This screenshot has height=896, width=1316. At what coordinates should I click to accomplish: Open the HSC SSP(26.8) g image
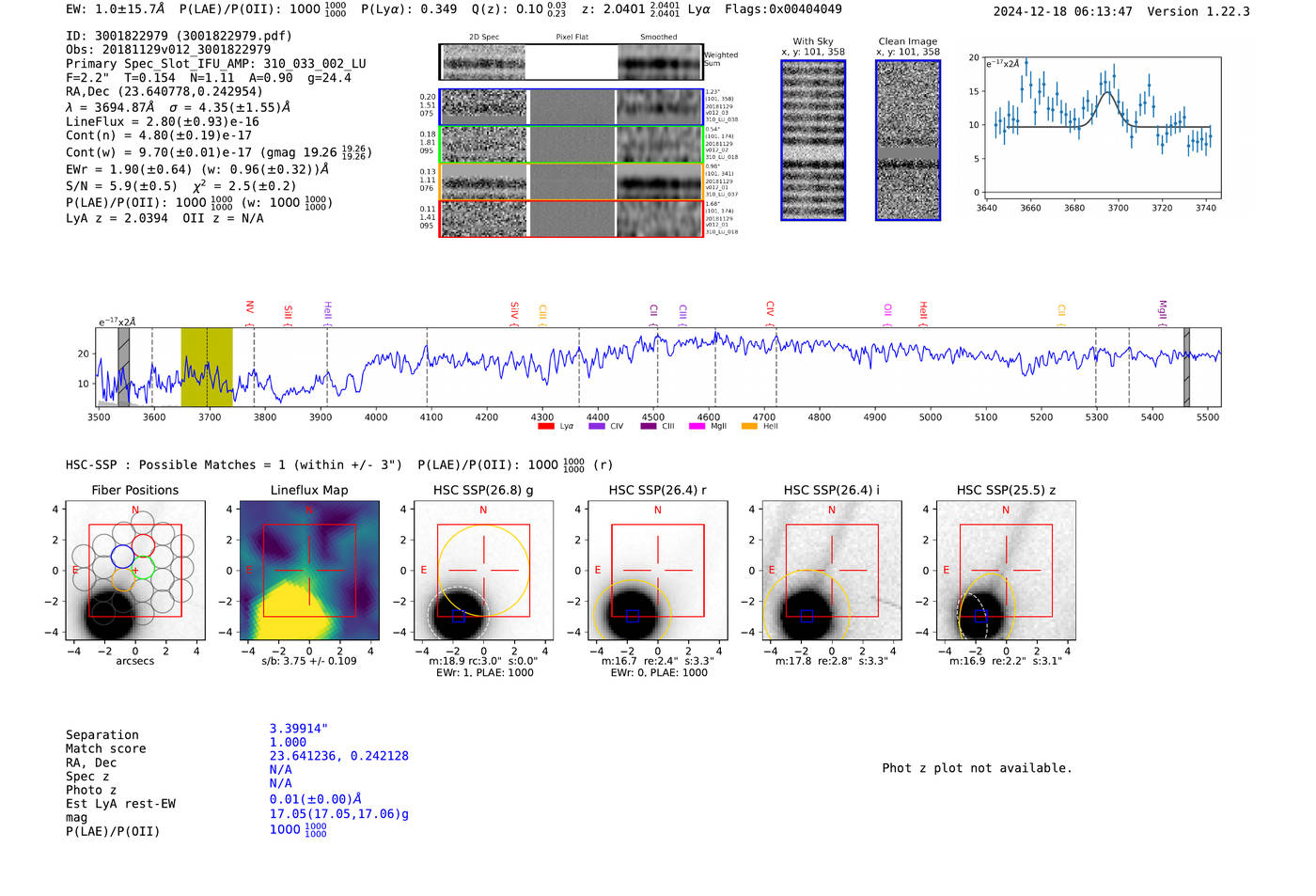[483, 571]
